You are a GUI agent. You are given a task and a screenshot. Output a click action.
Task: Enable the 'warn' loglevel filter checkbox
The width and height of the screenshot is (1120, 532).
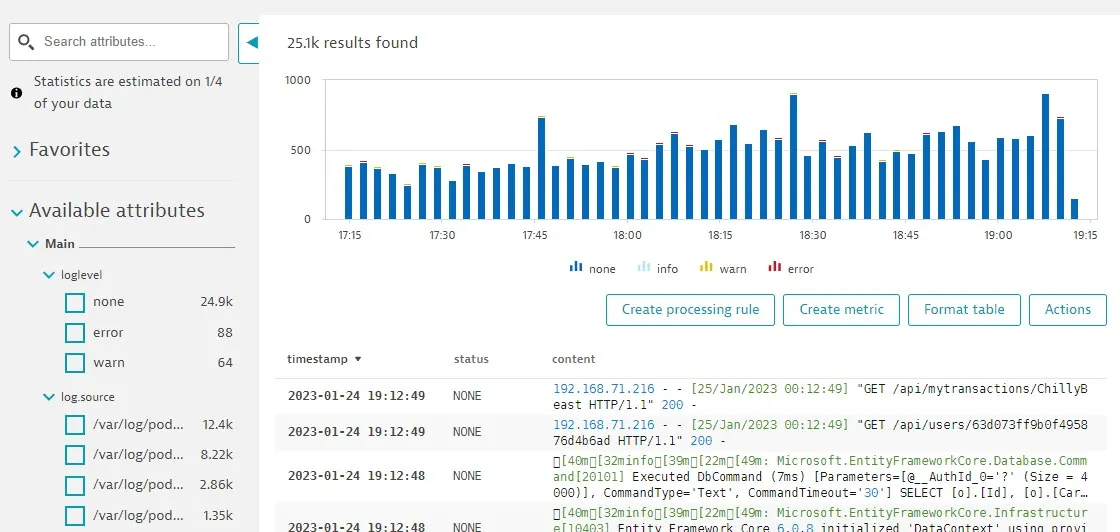75,363
